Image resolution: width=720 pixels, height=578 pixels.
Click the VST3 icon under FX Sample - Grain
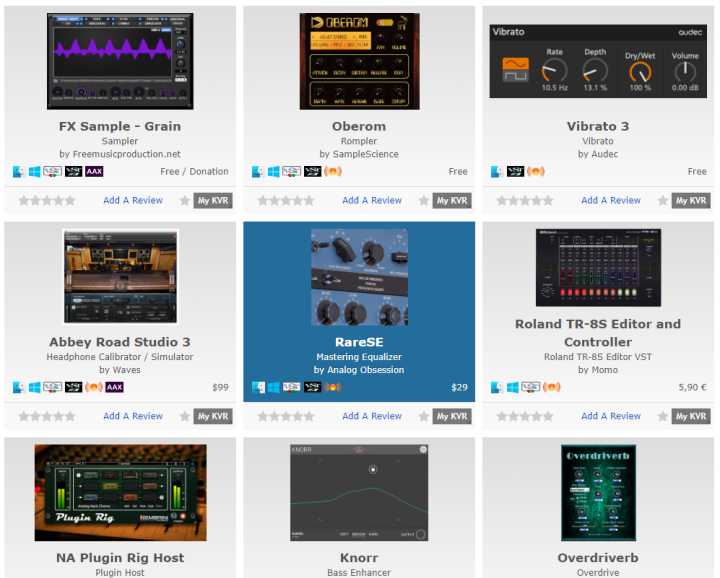coord(73,172)
